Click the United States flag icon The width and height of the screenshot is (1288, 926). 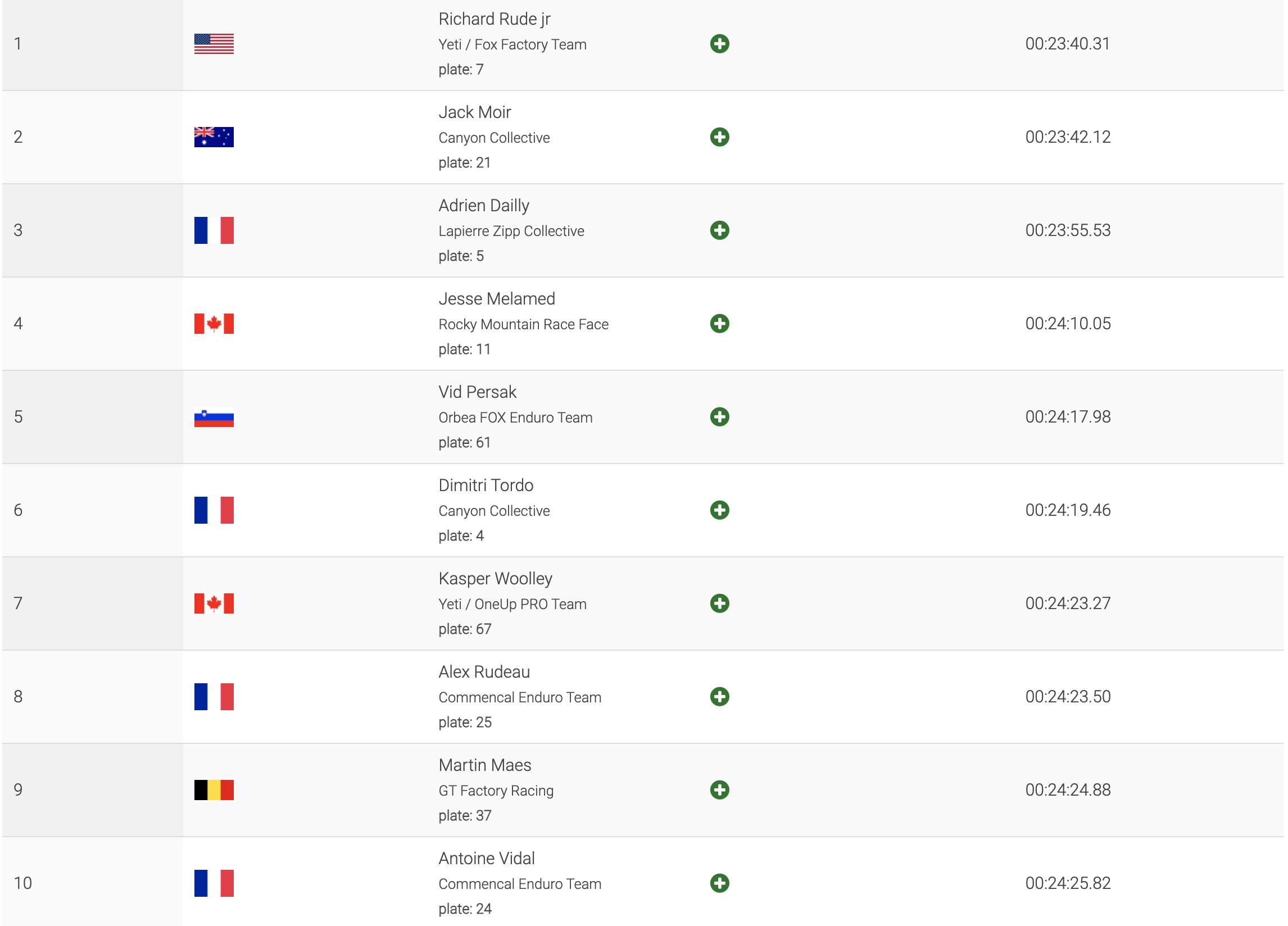click(x=214, y=44)
